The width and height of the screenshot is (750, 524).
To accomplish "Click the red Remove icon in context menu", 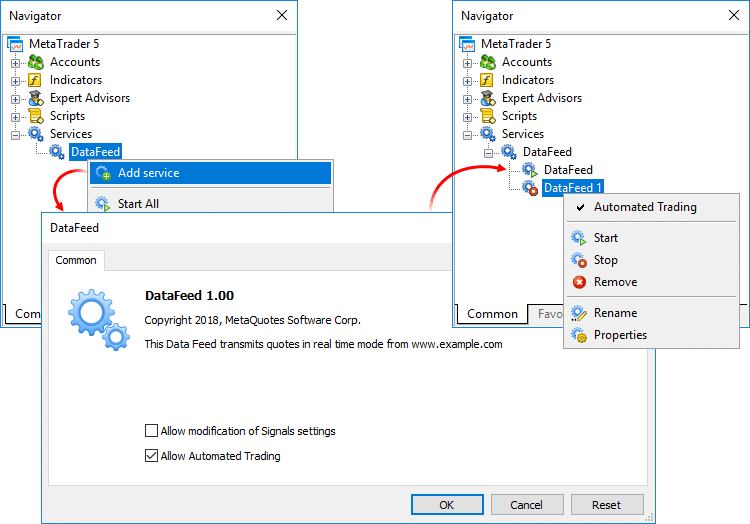I will pyautogui.click(x=579, y=282).
